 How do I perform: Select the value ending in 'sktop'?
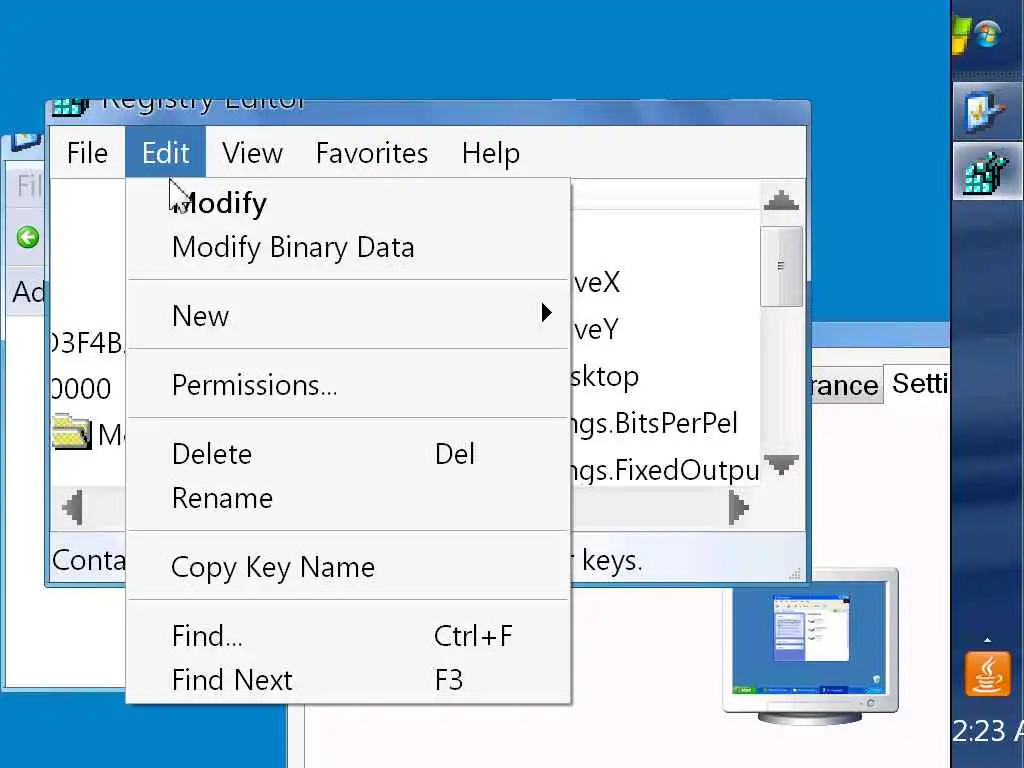click(604, 377)
